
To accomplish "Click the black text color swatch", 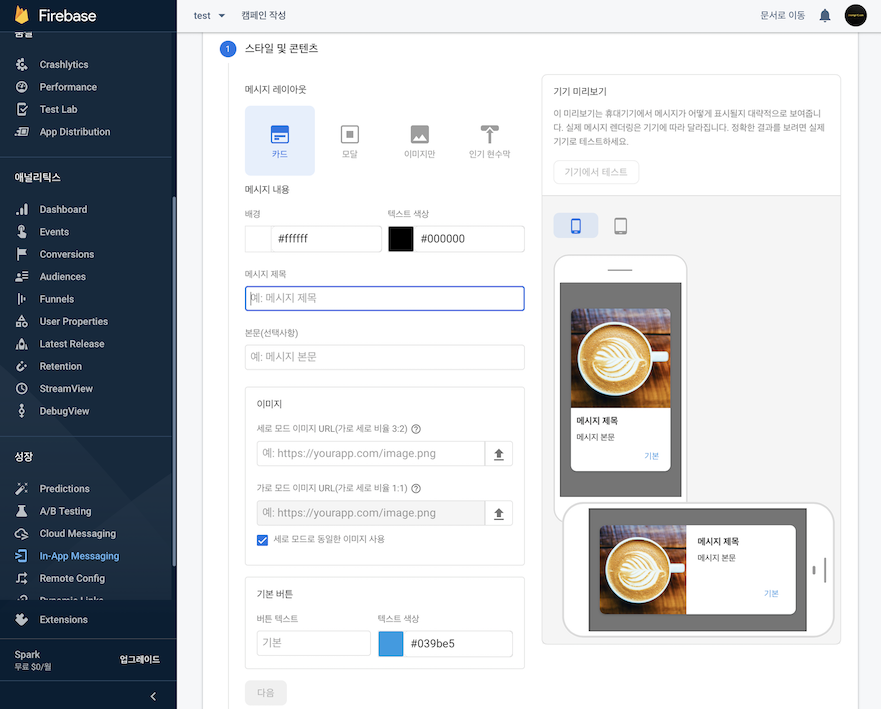I will tap(401, 239).
